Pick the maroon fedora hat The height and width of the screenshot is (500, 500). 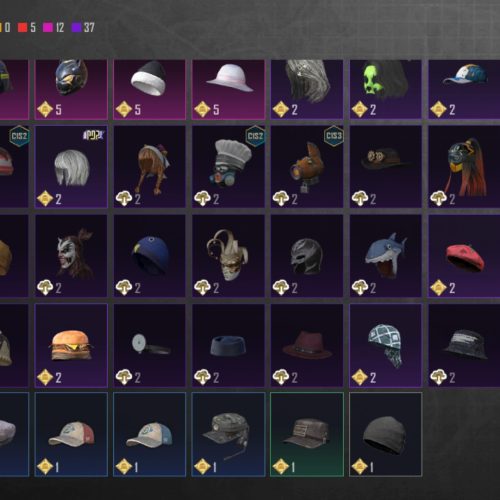point(307,345)
